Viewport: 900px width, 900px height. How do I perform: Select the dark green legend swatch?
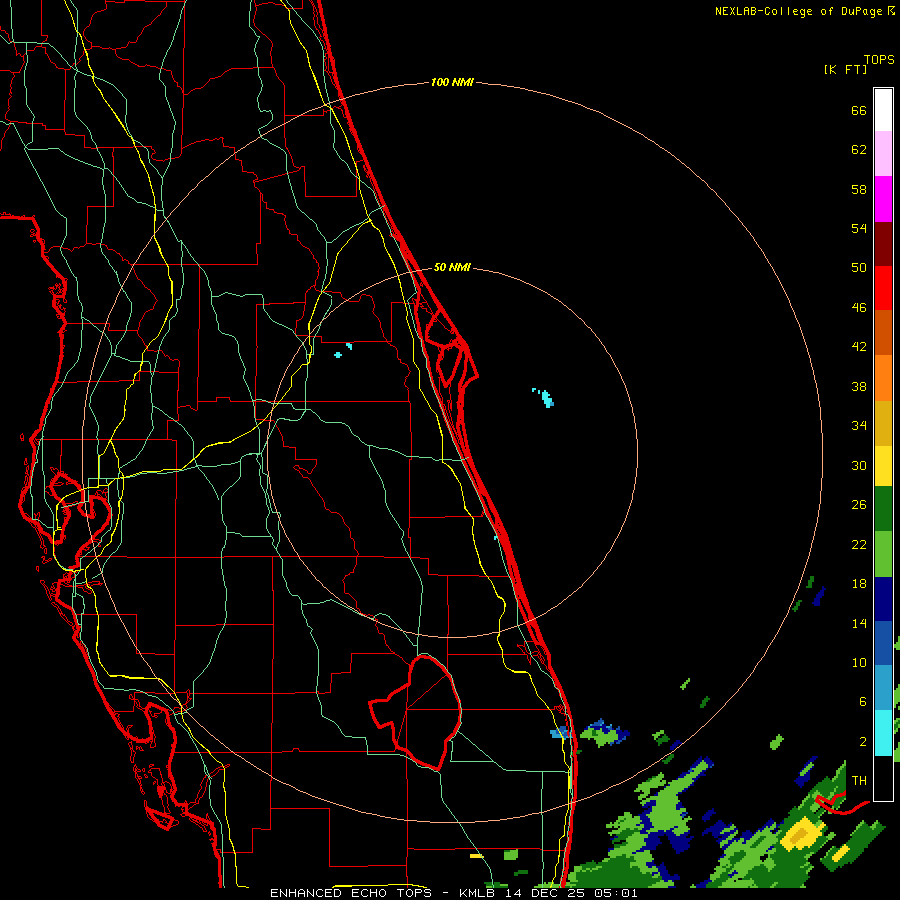click(x=883, y=509)
